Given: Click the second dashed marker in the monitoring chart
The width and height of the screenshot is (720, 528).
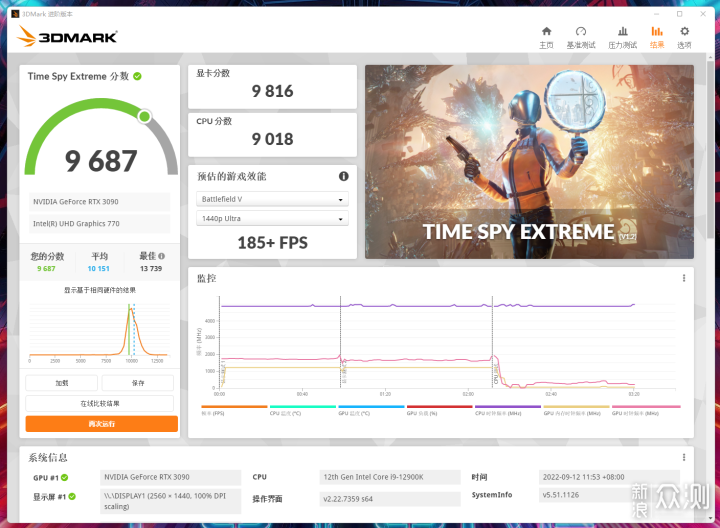Looking at the screenshot, I should point(492,342).
